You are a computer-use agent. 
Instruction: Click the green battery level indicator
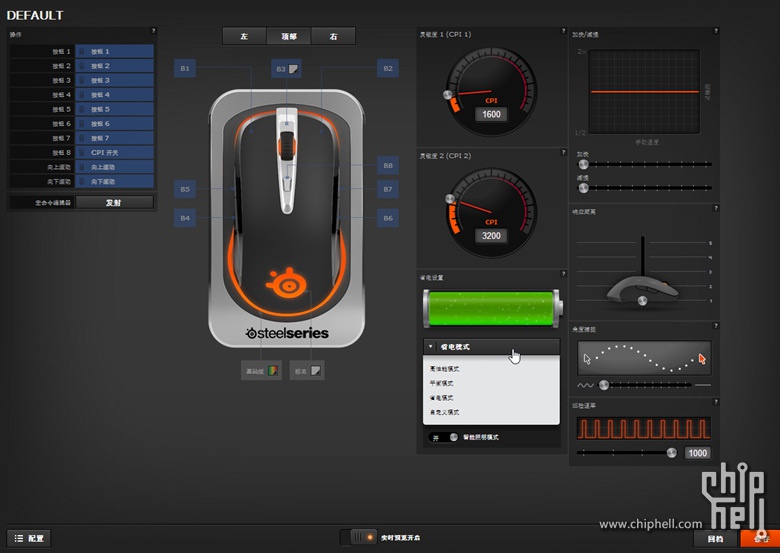(492, 309)
